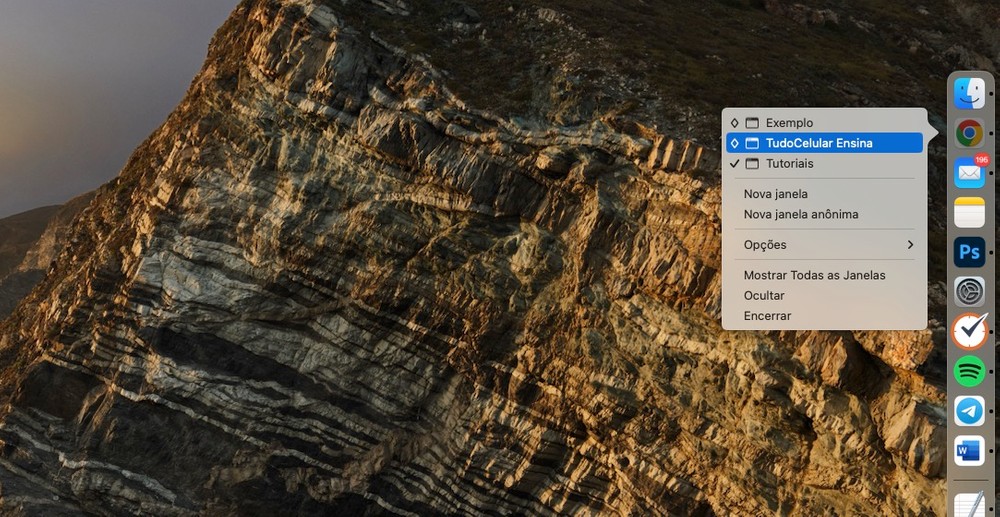Open Microsoft Word from the dock
The width and height of the screenshot is (1000, 517).
tap(969, 450)
